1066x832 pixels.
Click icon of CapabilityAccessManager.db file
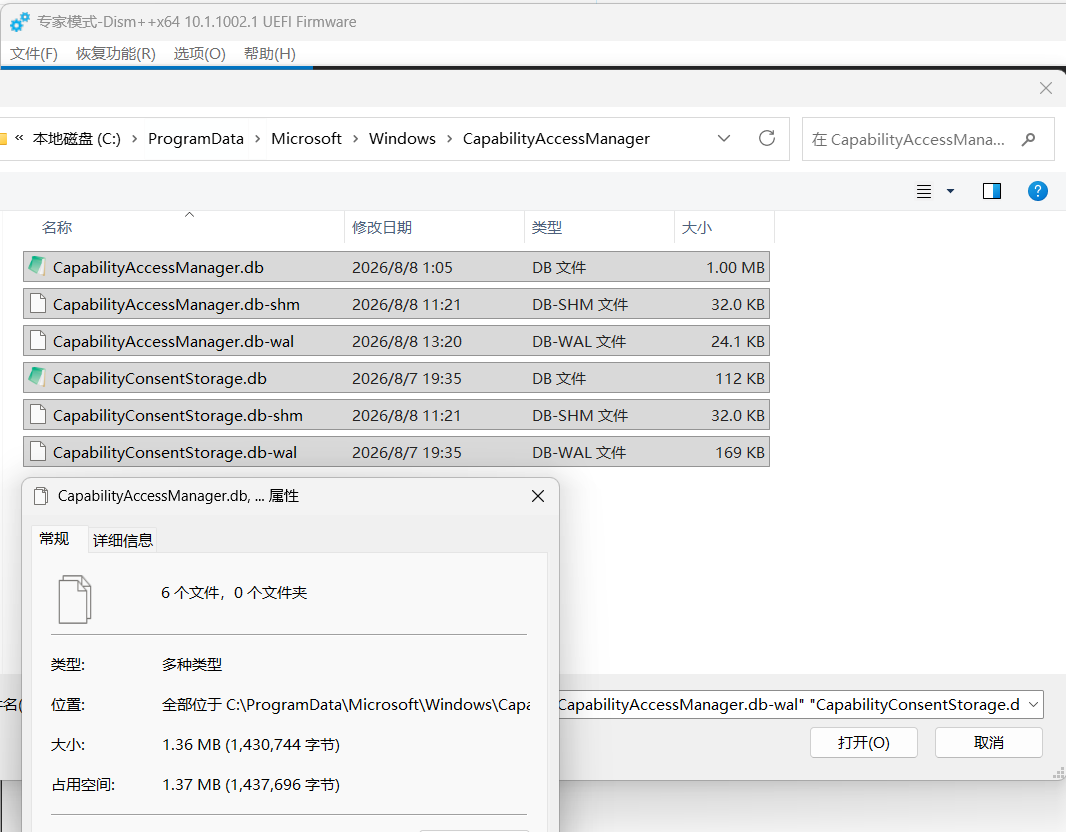click(37, 266)
